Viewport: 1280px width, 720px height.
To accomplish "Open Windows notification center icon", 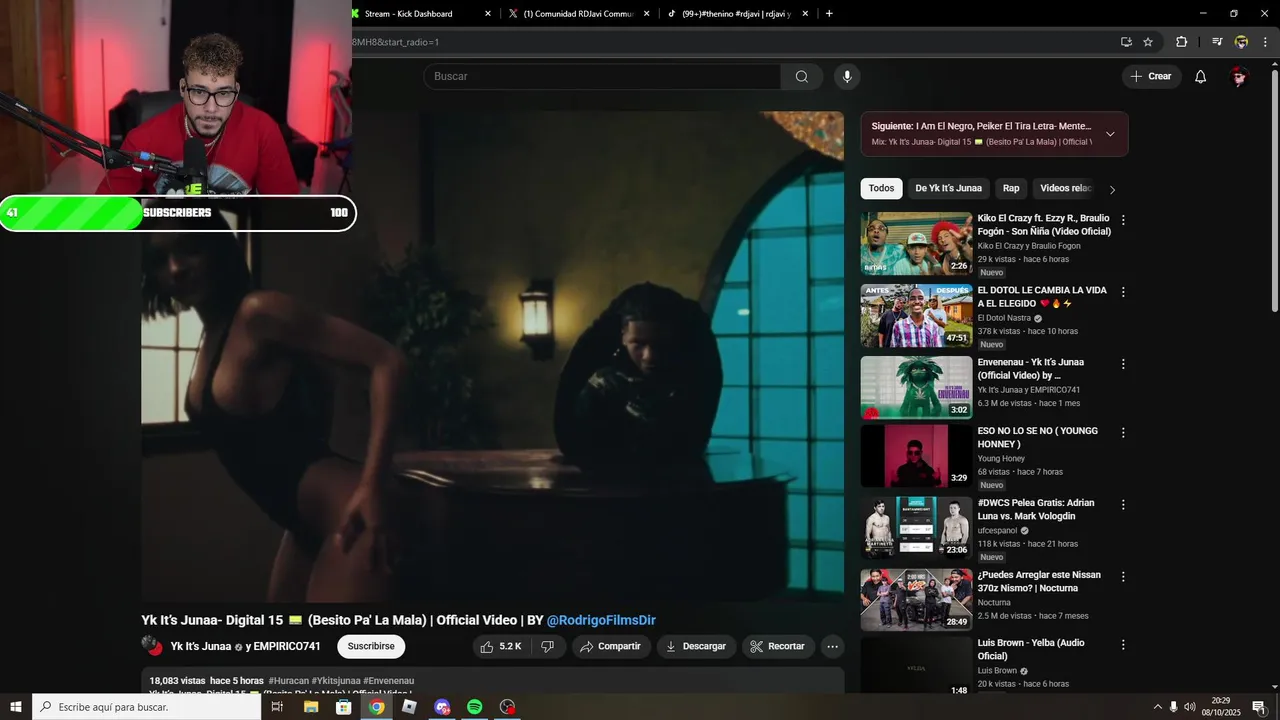I will tap(1259, 707).
